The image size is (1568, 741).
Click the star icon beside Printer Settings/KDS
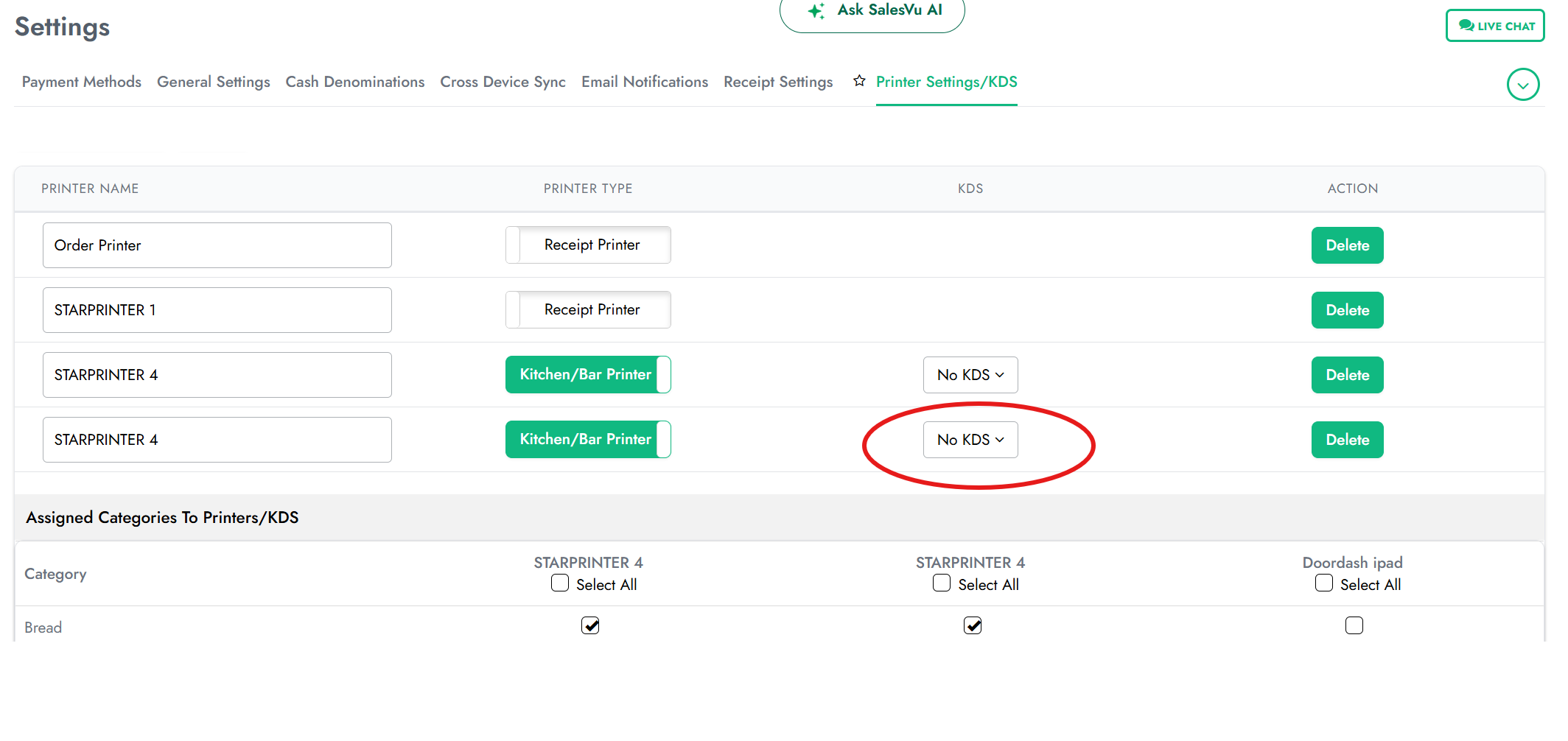pos(859,81)
